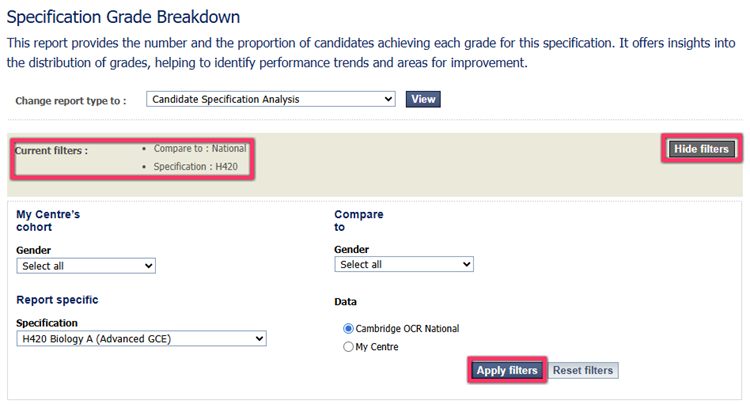Click the report description paragraph
This screenshot has width=750, height=404.
click(370, 53)
